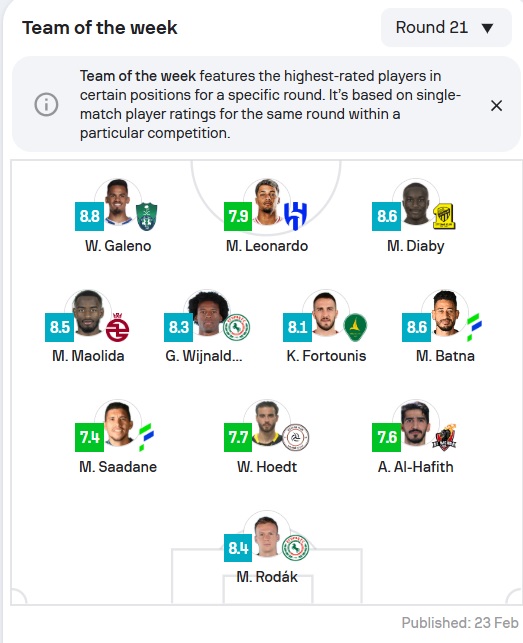
Task: Click the Al-Ahli crest beside W. Galeno
Action: [146, 217]
